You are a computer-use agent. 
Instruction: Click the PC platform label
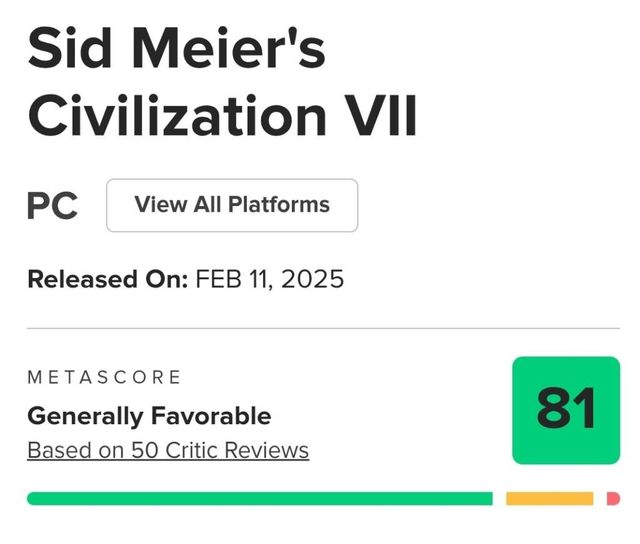pos(53,206)
